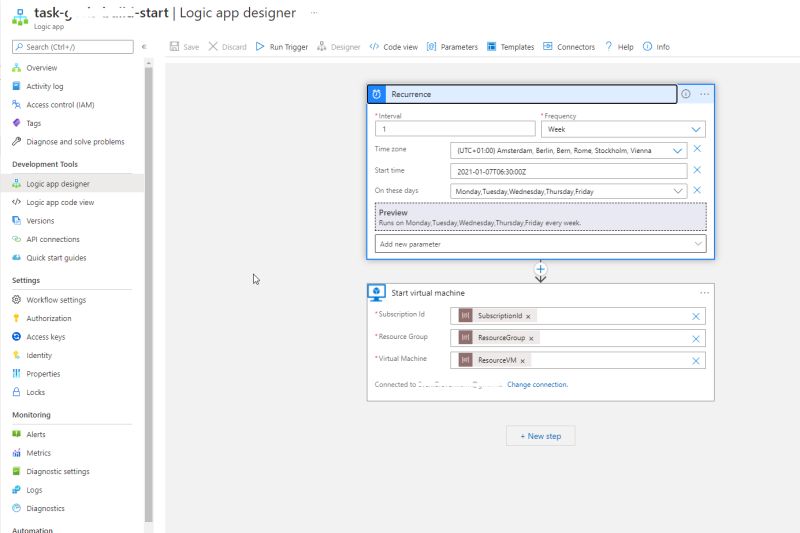The image size is (800, 533).
Task: Open Start virtual machine ellipsis menu
Action: click(x=705, y=293)
